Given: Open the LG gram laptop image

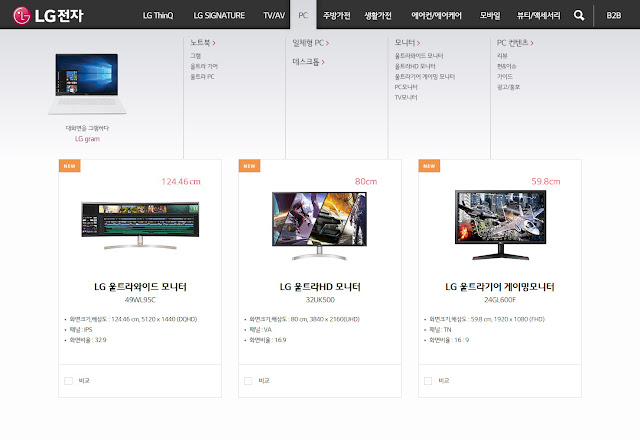Looking at the screenshot, I should click(x=87, y=84).
